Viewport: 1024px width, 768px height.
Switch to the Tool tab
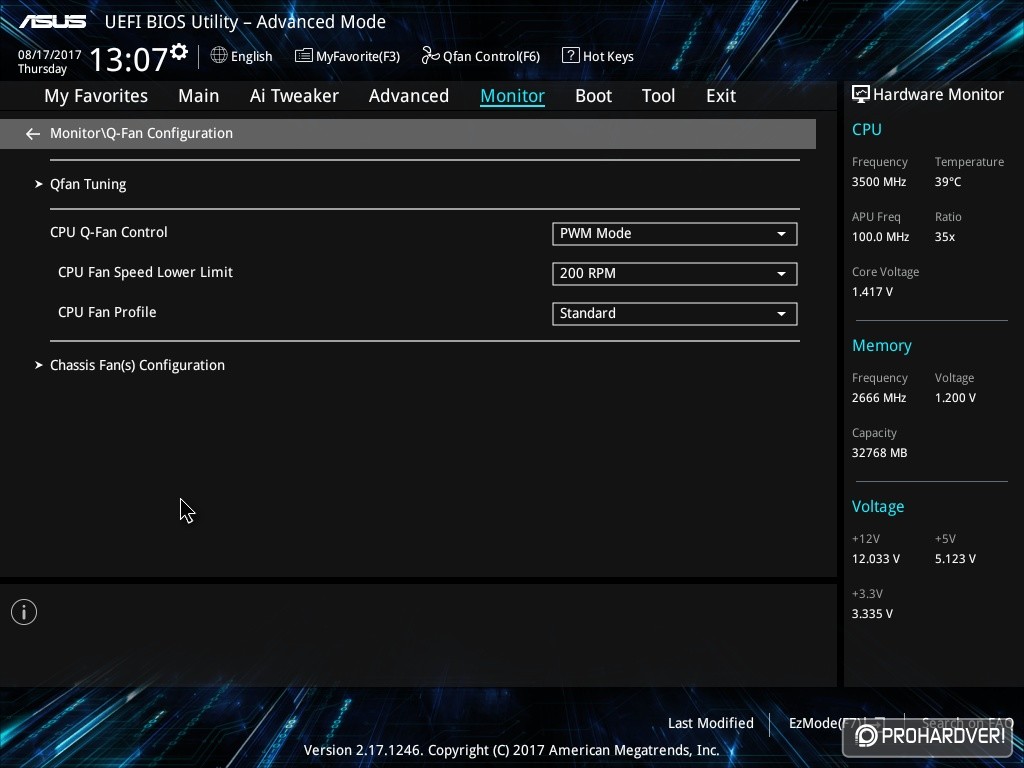pyautogui.click(x=658, y=96)
